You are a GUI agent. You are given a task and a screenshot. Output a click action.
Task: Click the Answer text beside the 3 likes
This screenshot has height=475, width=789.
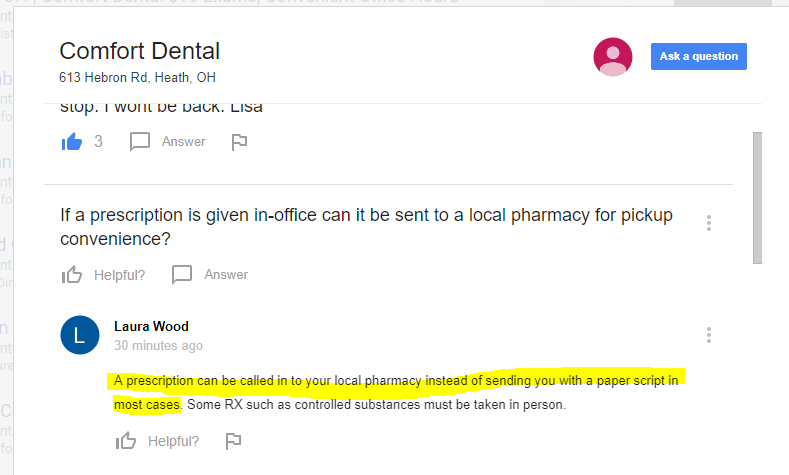pyautogui.click(x=183, y=142)
